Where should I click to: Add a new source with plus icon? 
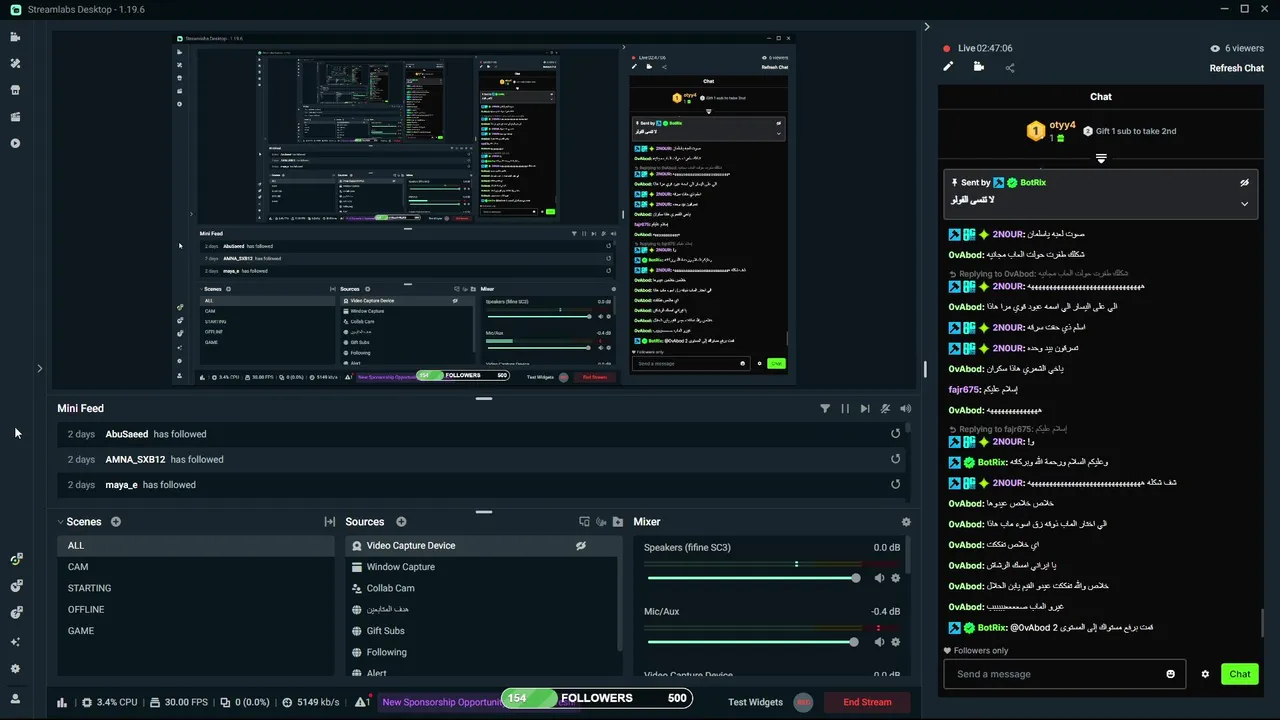(x=401, y=522)
